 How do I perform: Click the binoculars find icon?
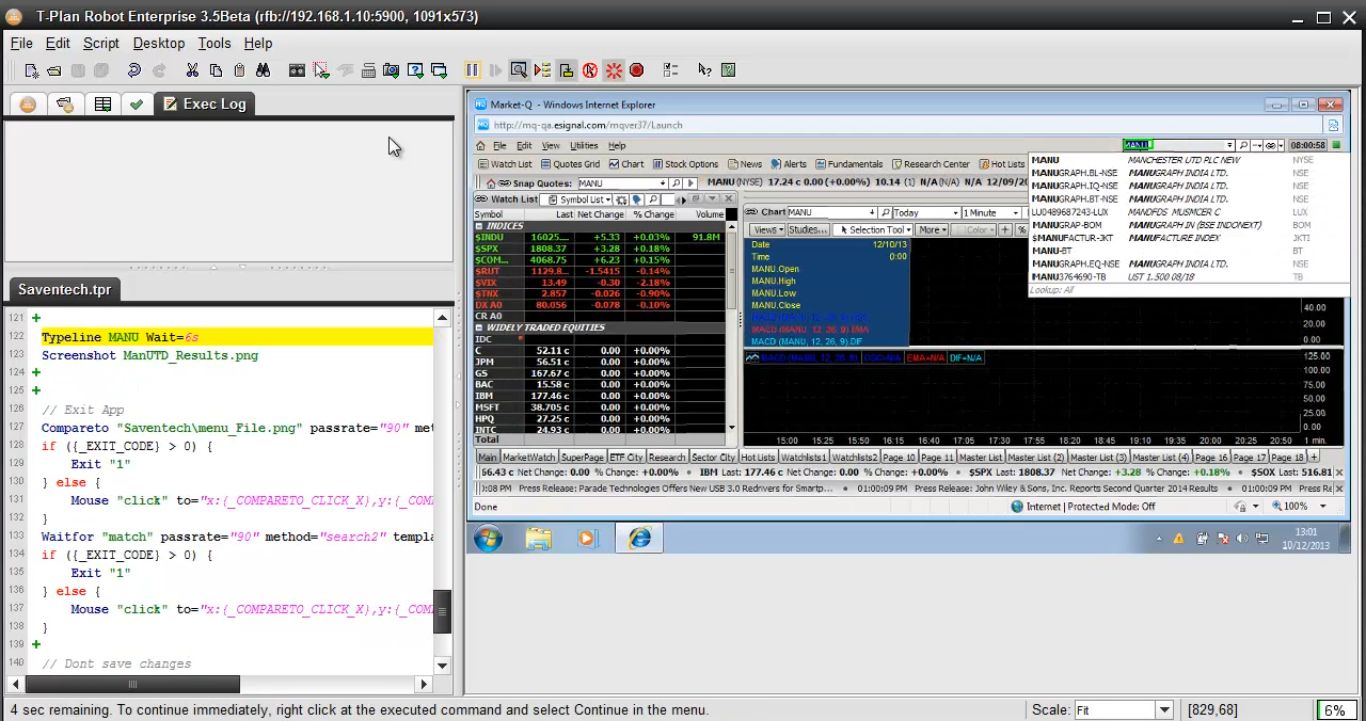[x=263, y=70]
